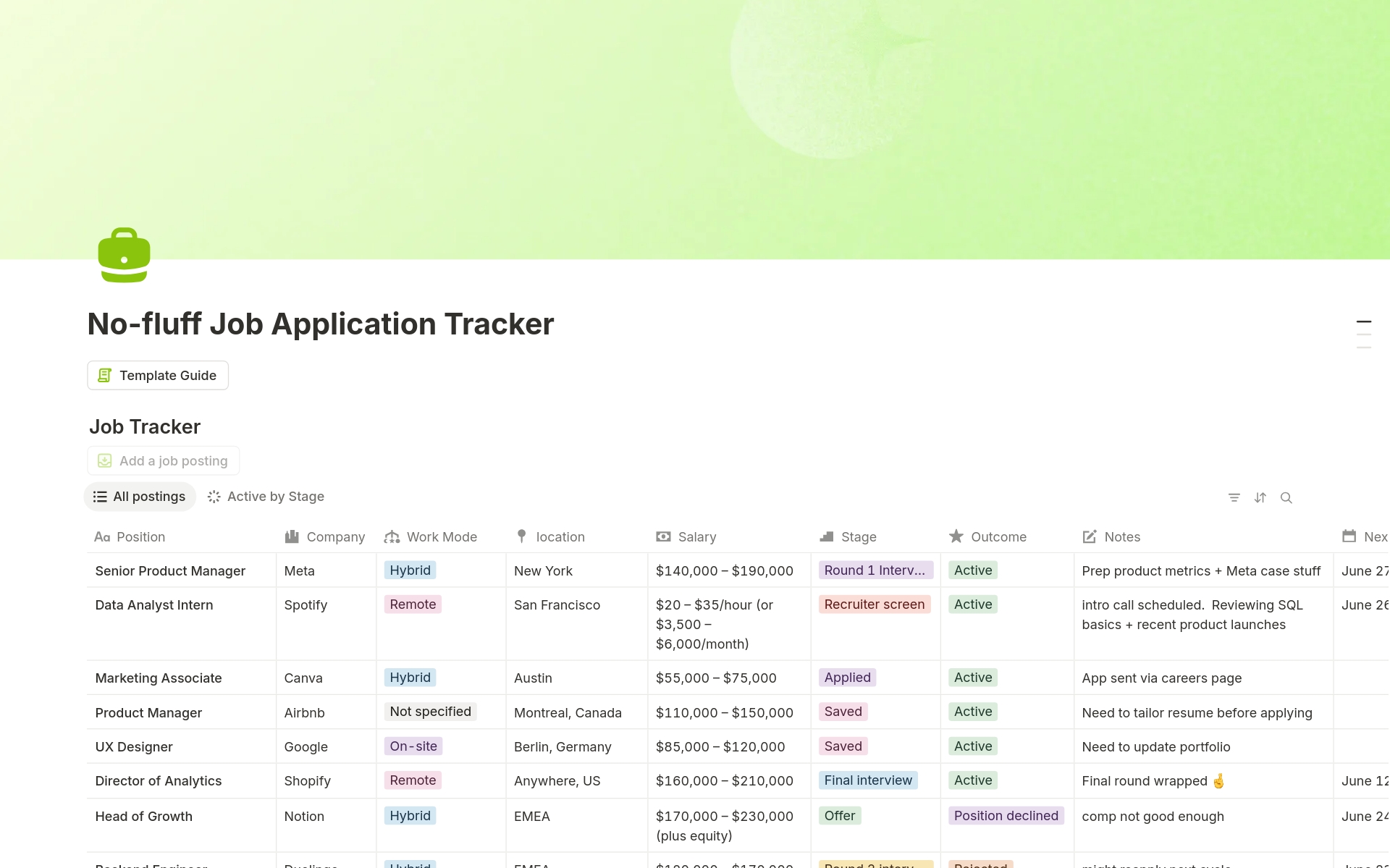Click the Active outcome in Shopify row

(x=973, y=780)
